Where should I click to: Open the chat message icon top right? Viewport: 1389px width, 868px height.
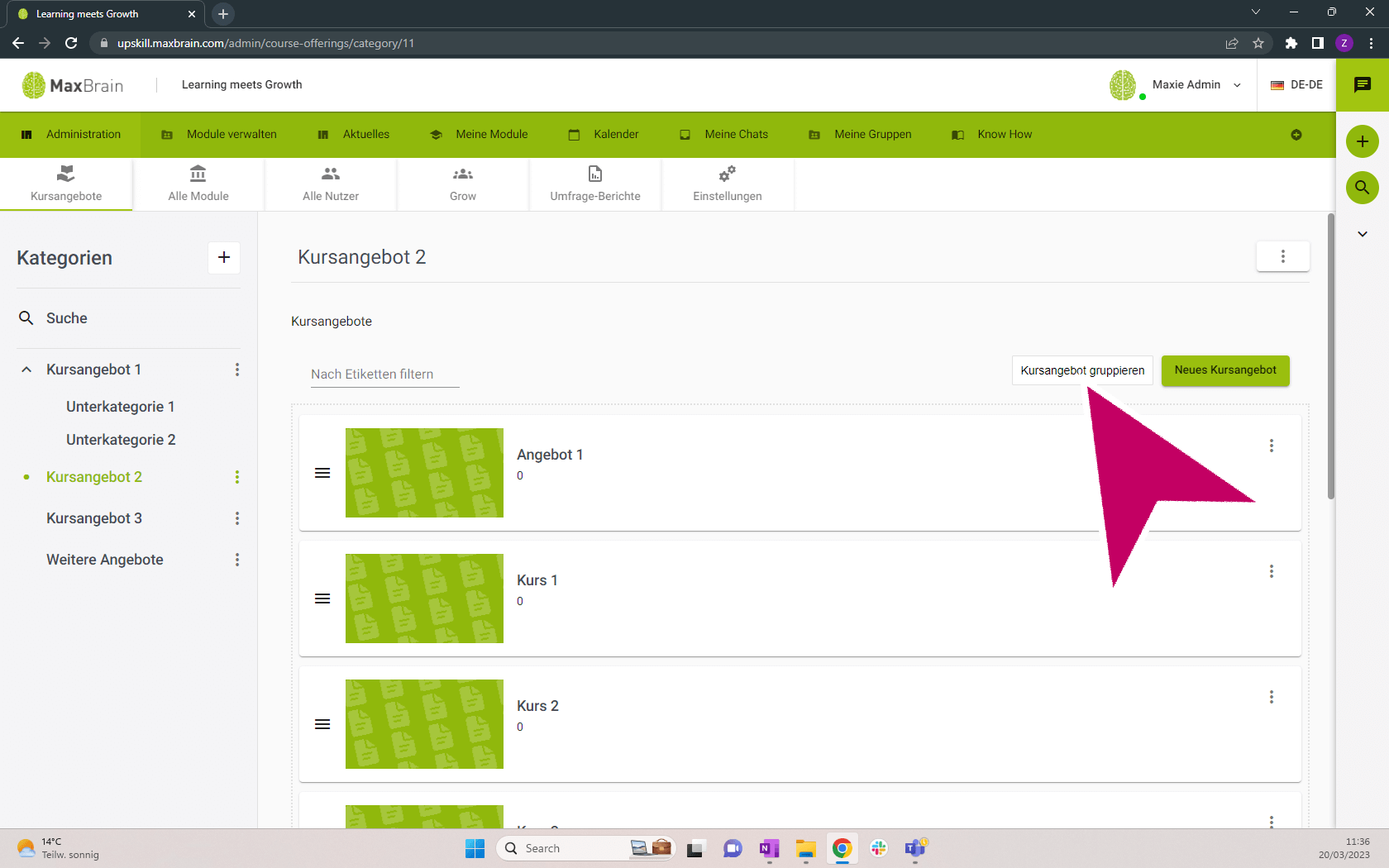tap(1363, 84)
